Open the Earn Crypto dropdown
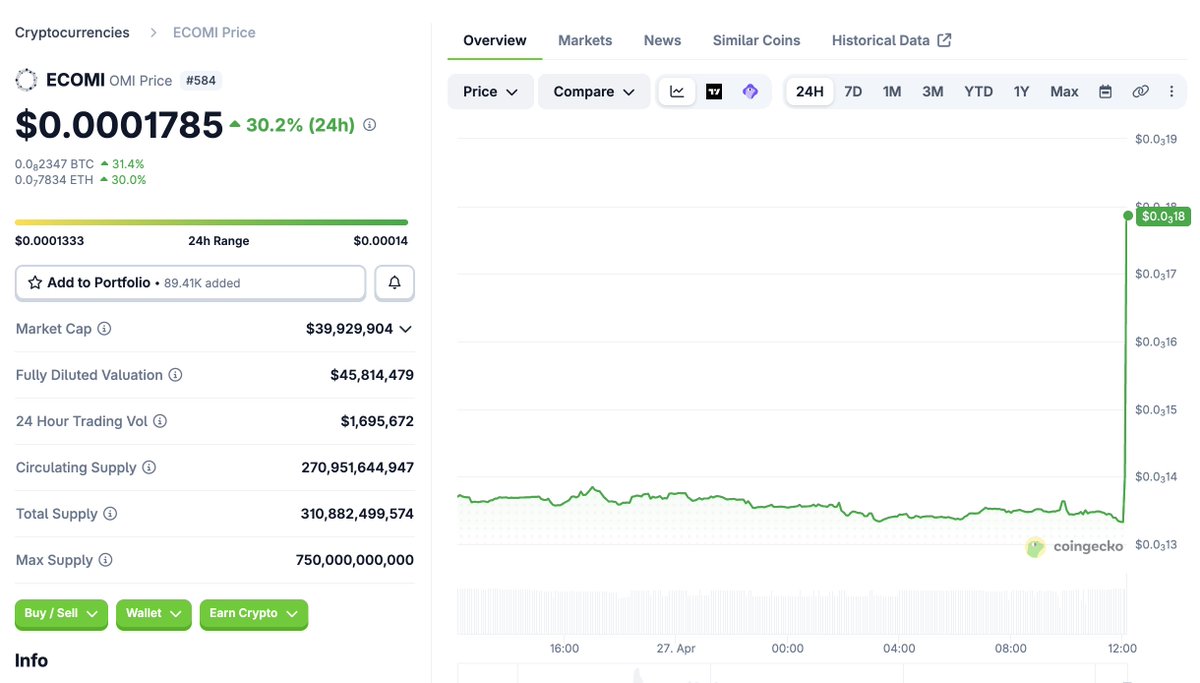This screenshot has height=683, width=1200. pyautogui.click(x=253, y=614)
